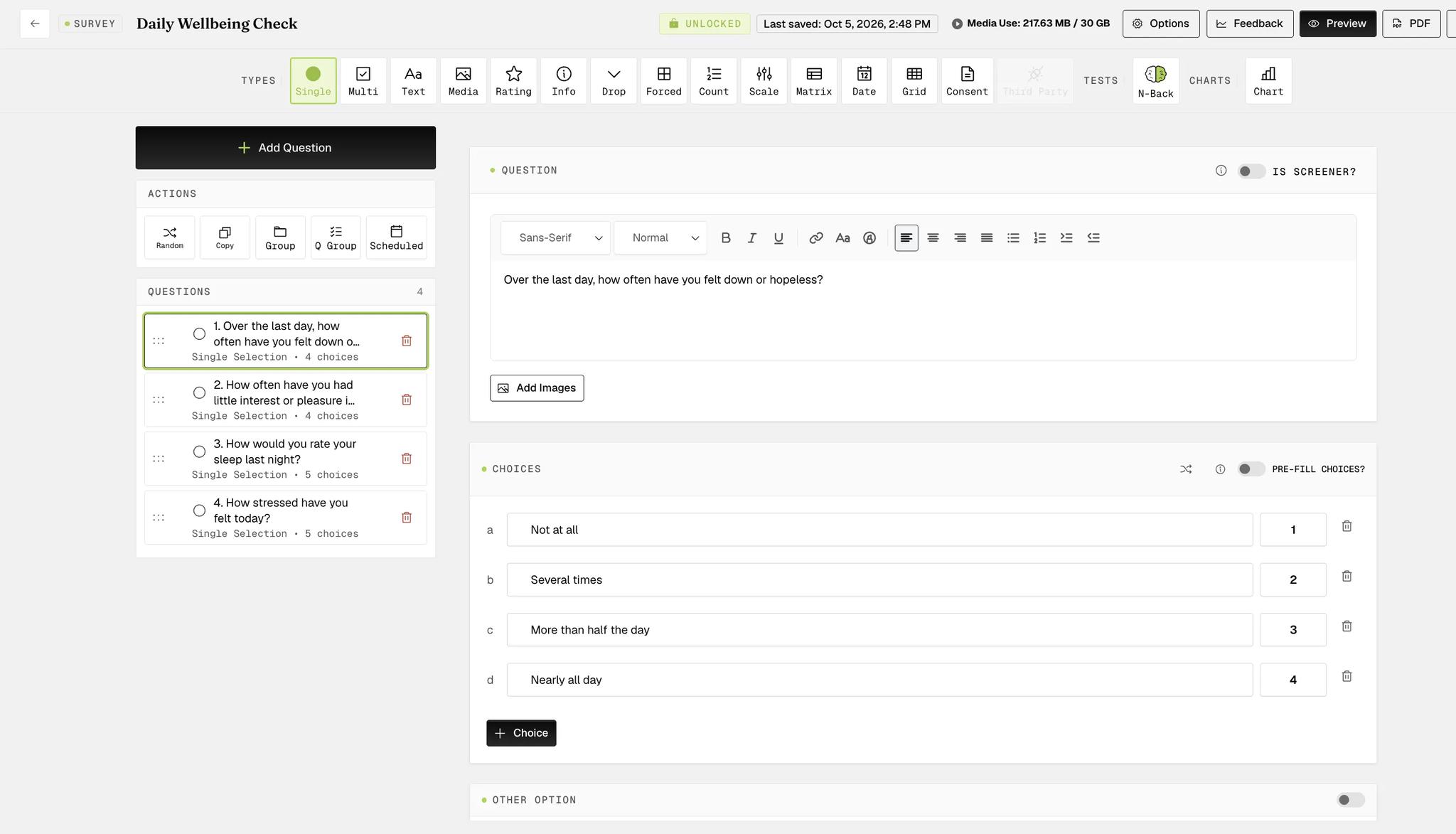The width and height of the screenshot is (1456, 834).
Task: Edit the value field showing 3
Action: point(1292,630)
